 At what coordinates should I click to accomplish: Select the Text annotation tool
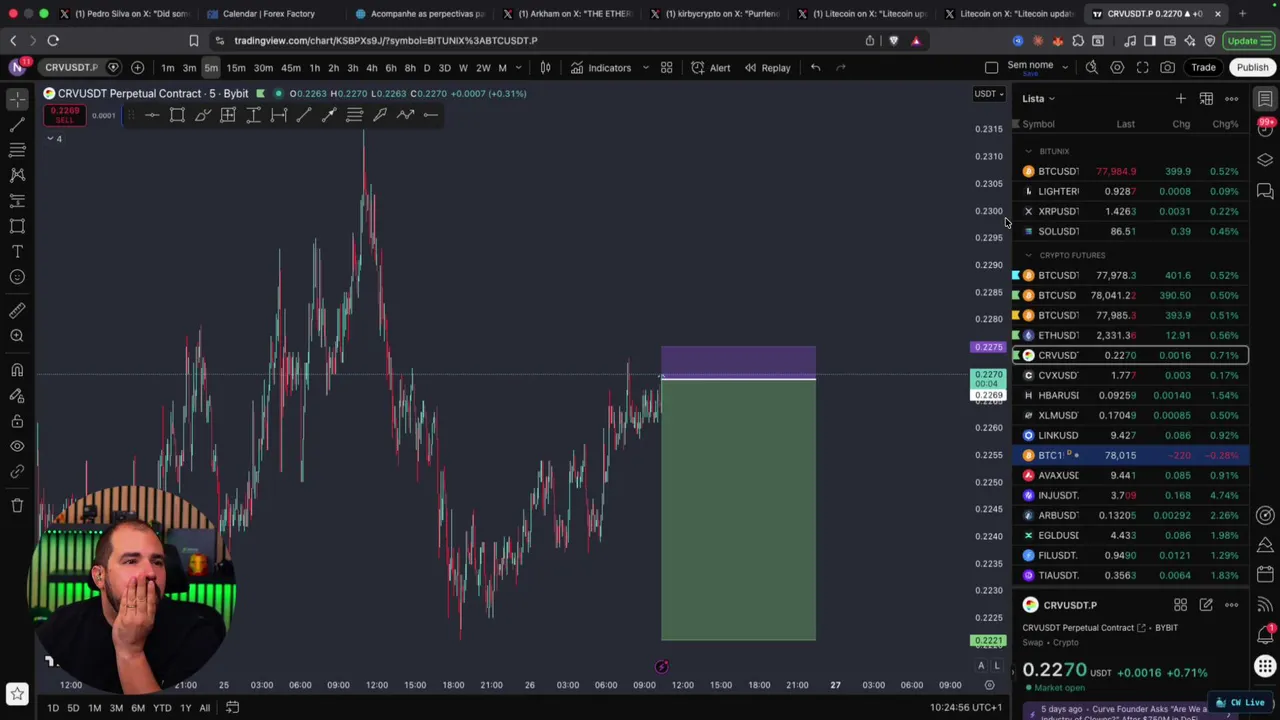17,251
